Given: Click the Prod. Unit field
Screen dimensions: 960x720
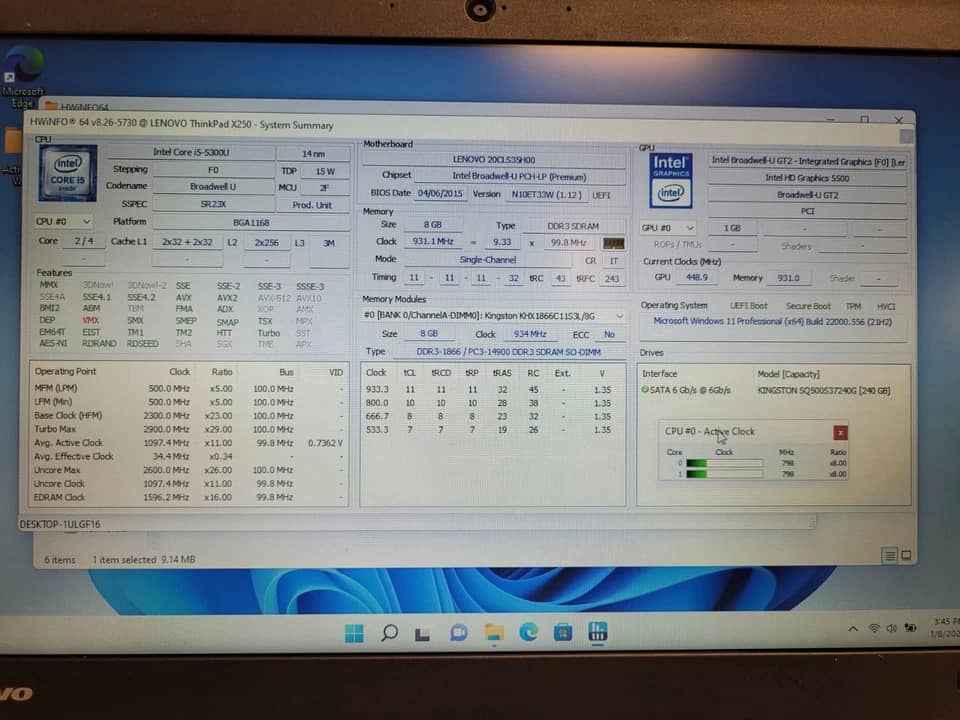Looking at the screenshot, I should point(312,205).
